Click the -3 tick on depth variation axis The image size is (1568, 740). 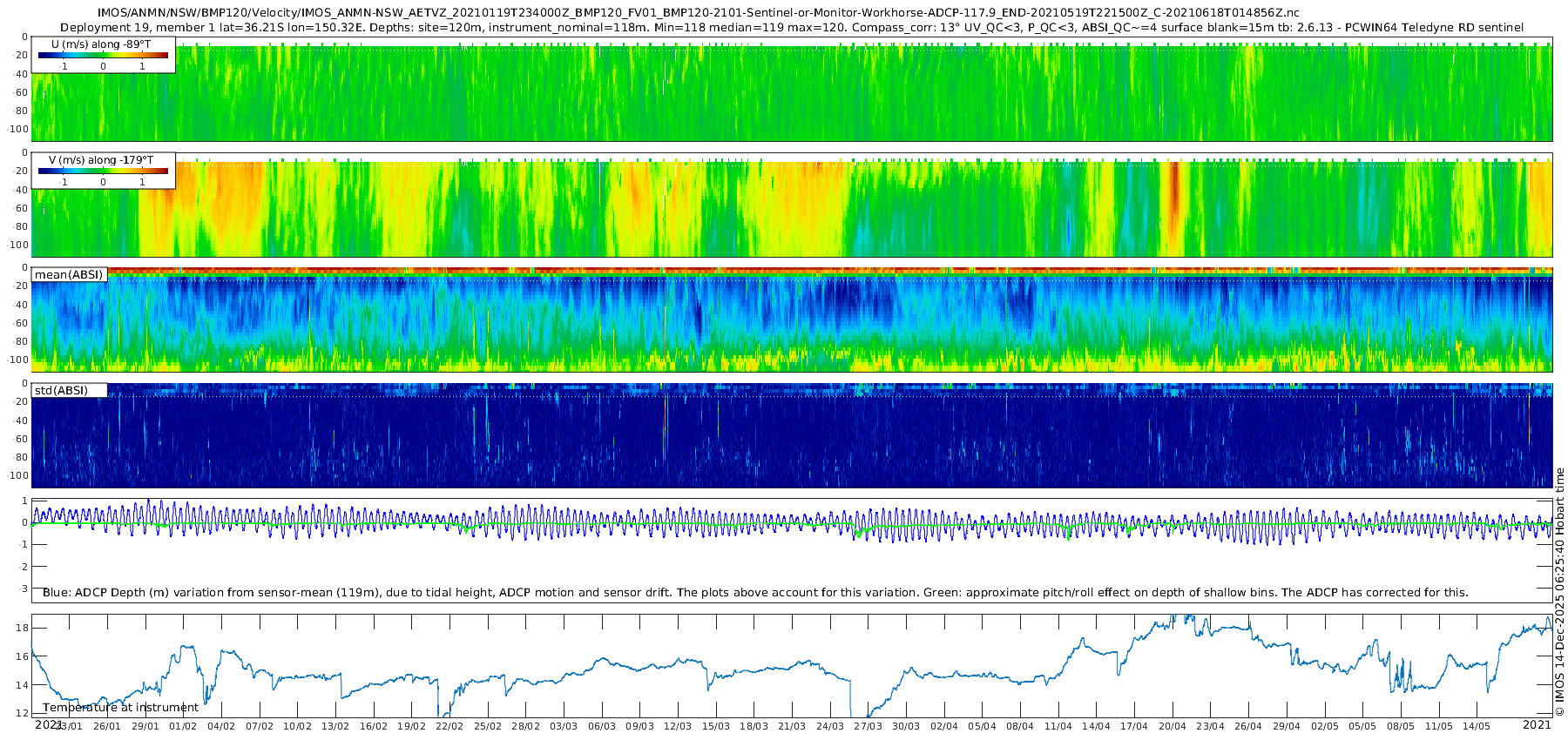point(23,589)
